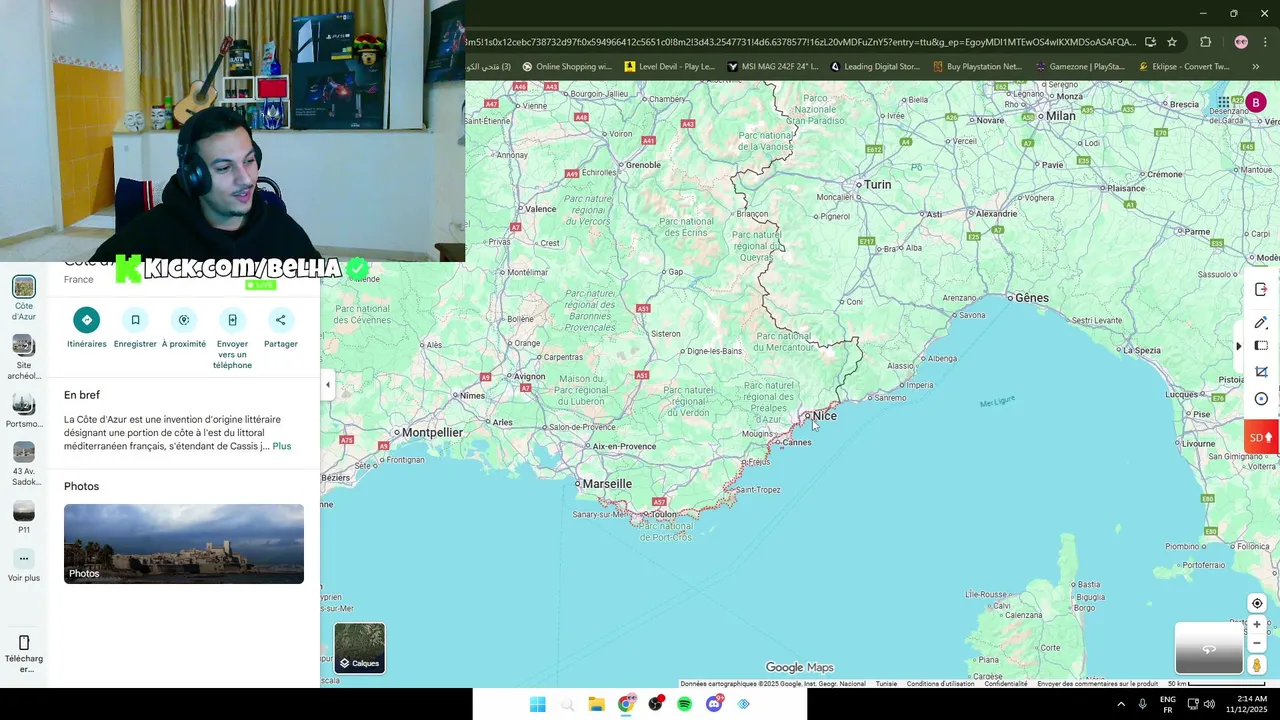This screenshot has height=720, width=1280.
Task: Open the Windows Start menu
Action: click(537, 704)
